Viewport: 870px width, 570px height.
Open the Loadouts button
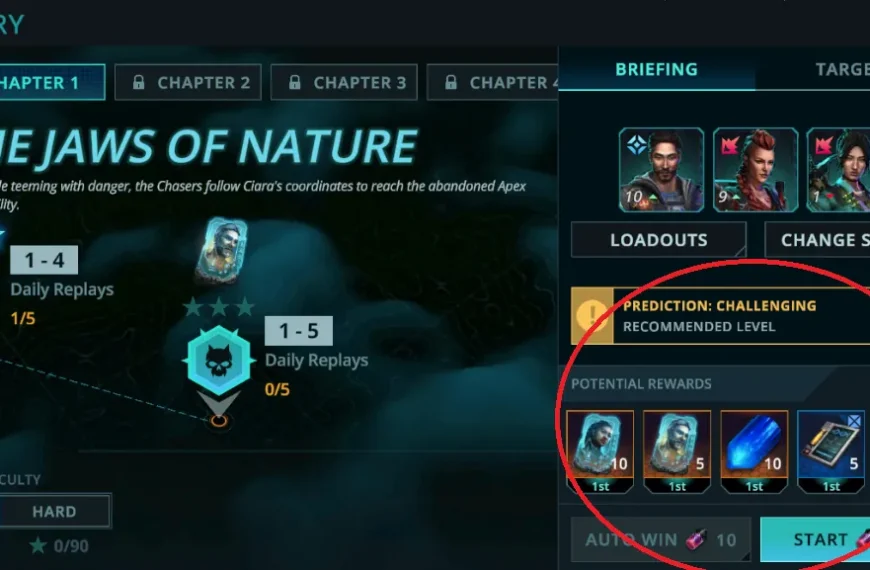pos(659,240)
